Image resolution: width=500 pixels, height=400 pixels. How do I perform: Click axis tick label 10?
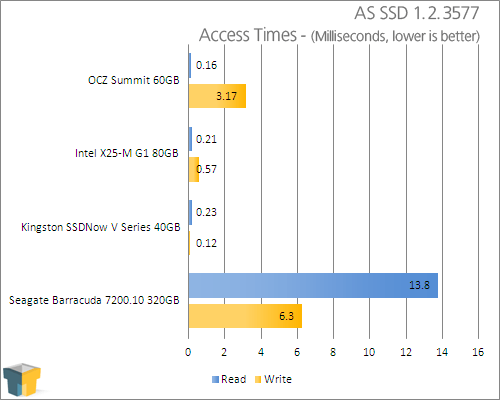[x=369, y=352]
